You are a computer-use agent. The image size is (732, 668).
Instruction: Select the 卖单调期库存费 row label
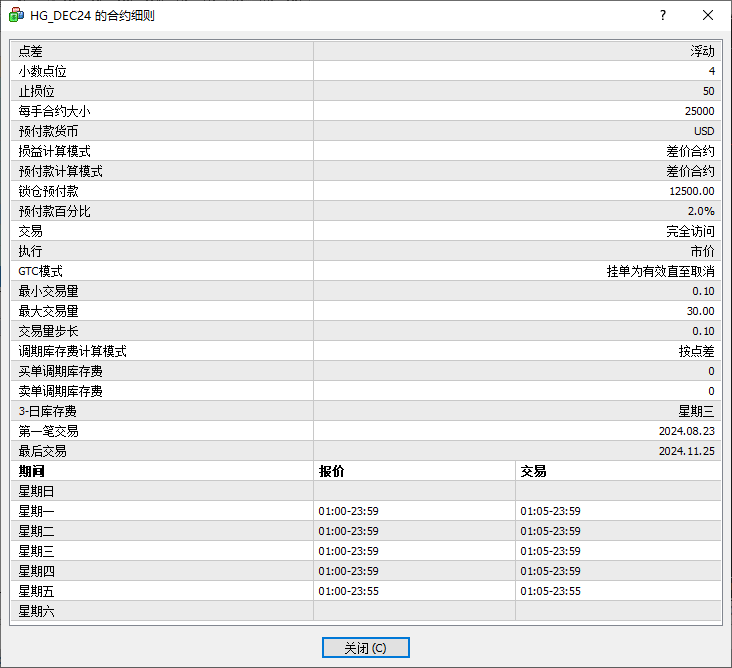coord(61,391)
